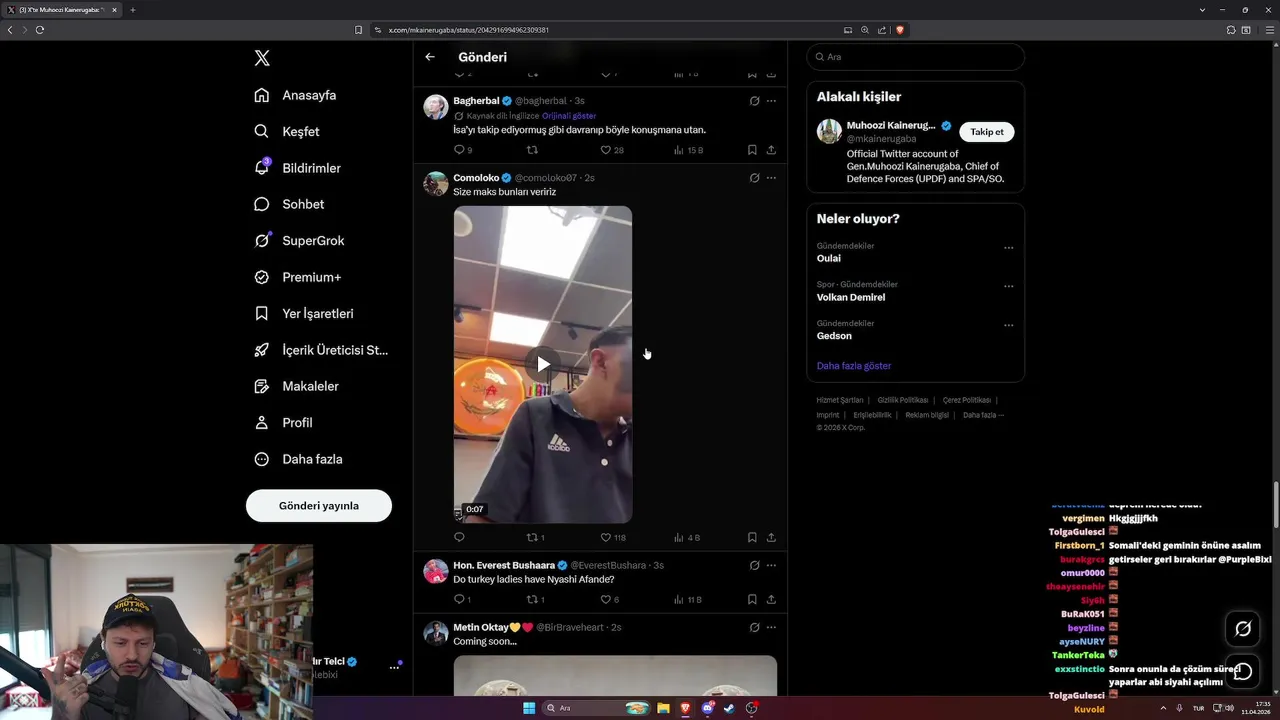1280x720 pixels.
Task: Go back with Gönderi arrow
Action: click(x=430, y=57)
